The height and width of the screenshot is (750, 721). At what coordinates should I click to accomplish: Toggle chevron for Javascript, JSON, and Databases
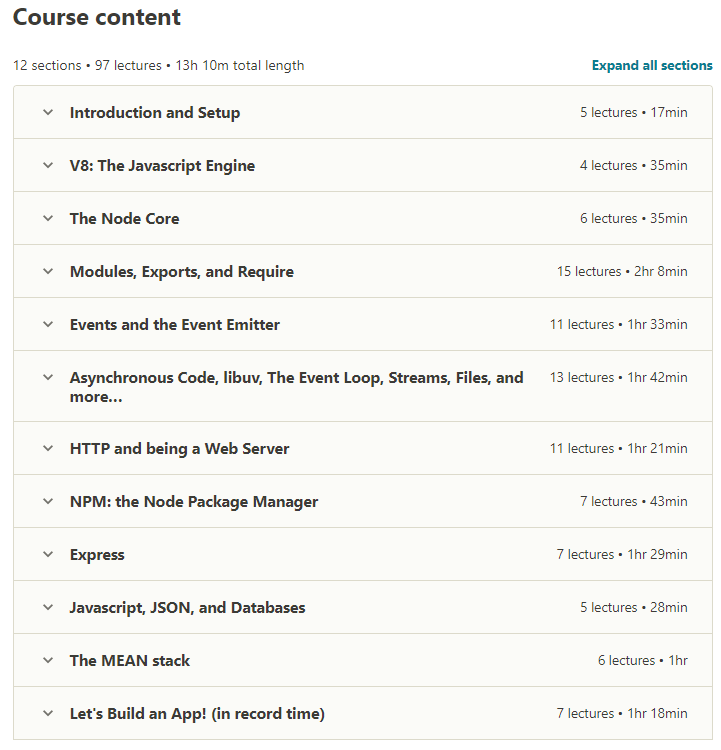[48, 607]
